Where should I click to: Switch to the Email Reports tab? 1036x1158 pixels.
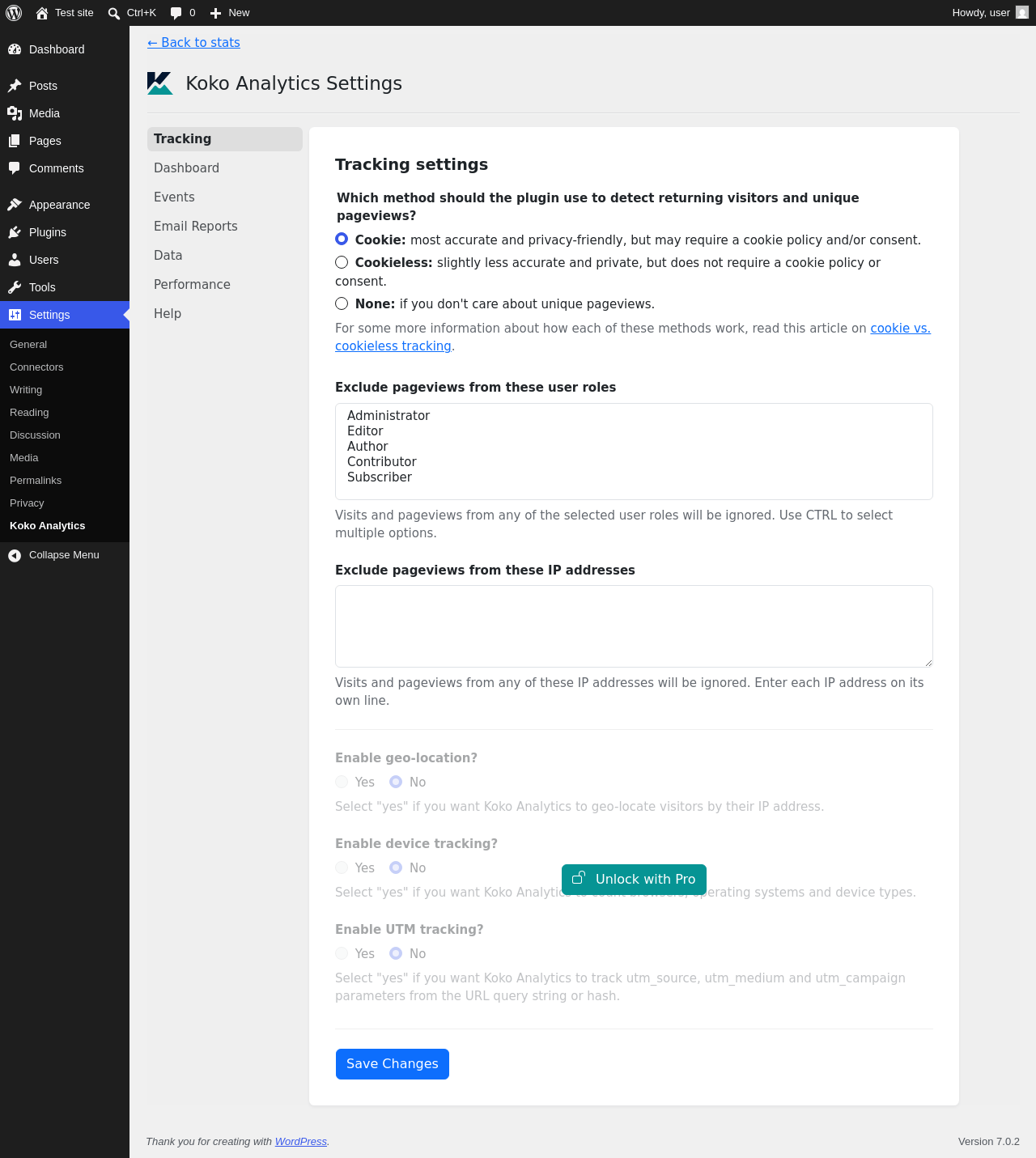[x=225, y=227]
